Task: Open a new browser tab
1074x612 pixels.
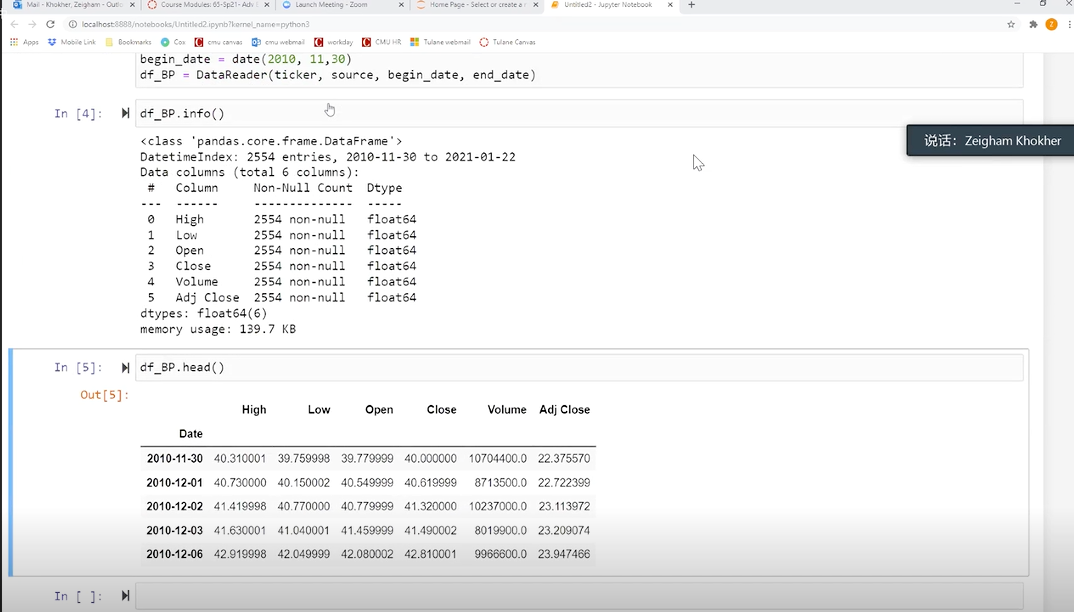Action: (x=691, y=5)
